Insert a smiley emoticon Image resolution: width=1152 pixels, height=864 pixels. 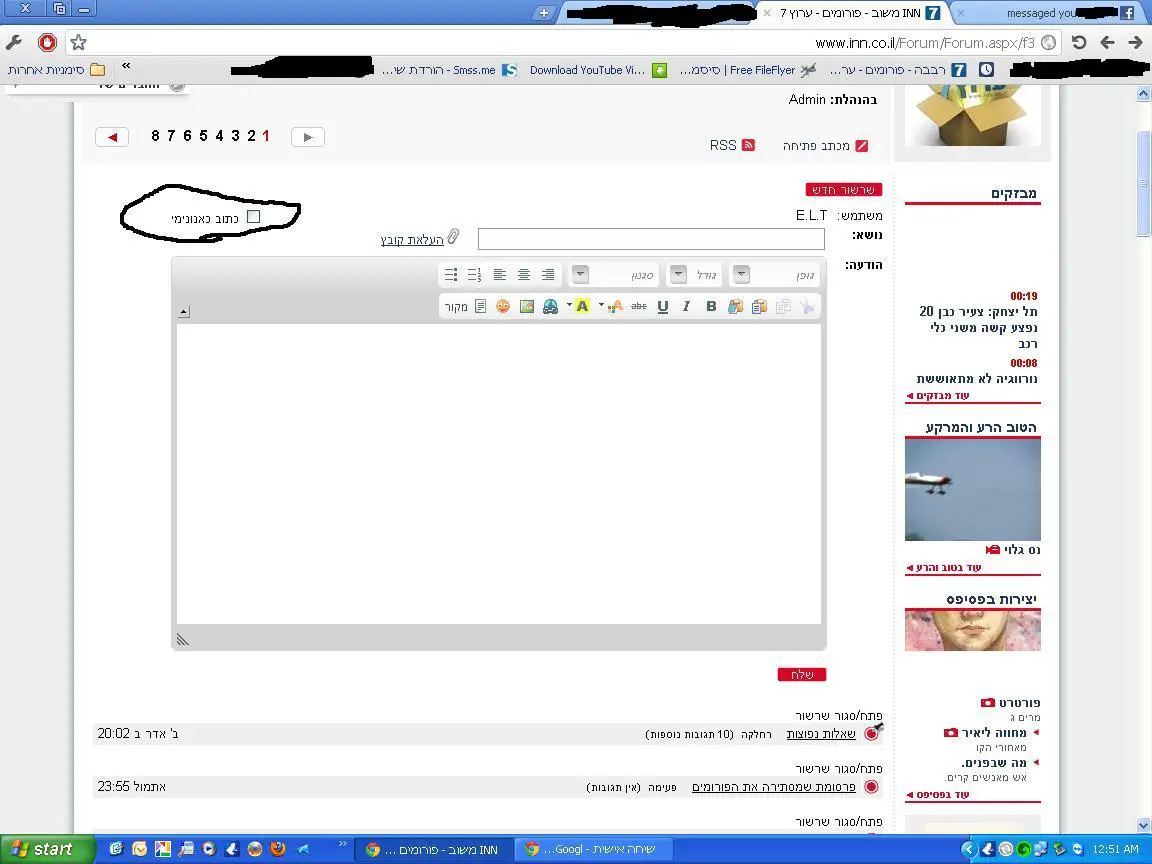point(503,307)
